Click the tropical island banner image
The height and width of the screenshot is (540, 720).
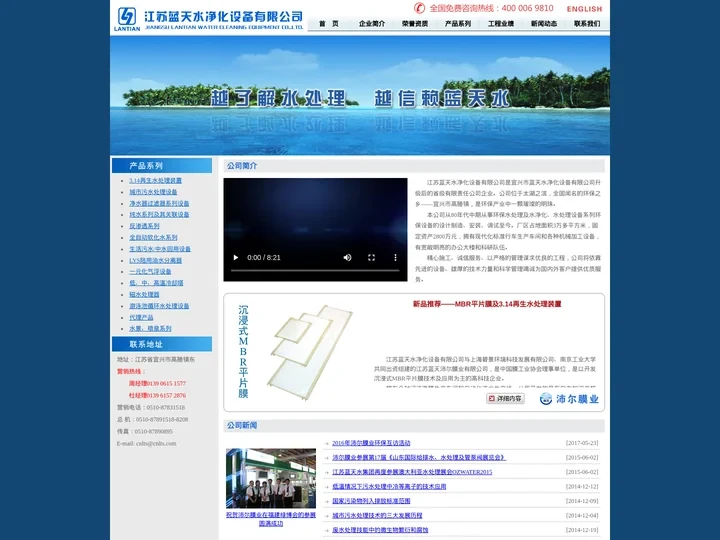click(360, 96)
